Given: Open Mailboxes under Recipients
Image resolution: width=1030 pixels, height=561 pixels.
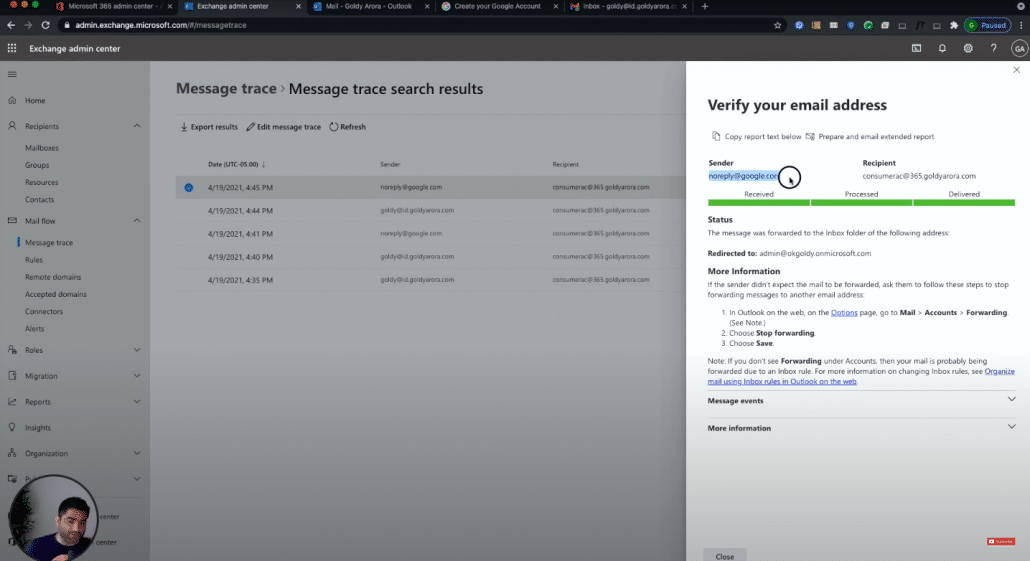Looking at the screenshot, I should pos(41,148).
